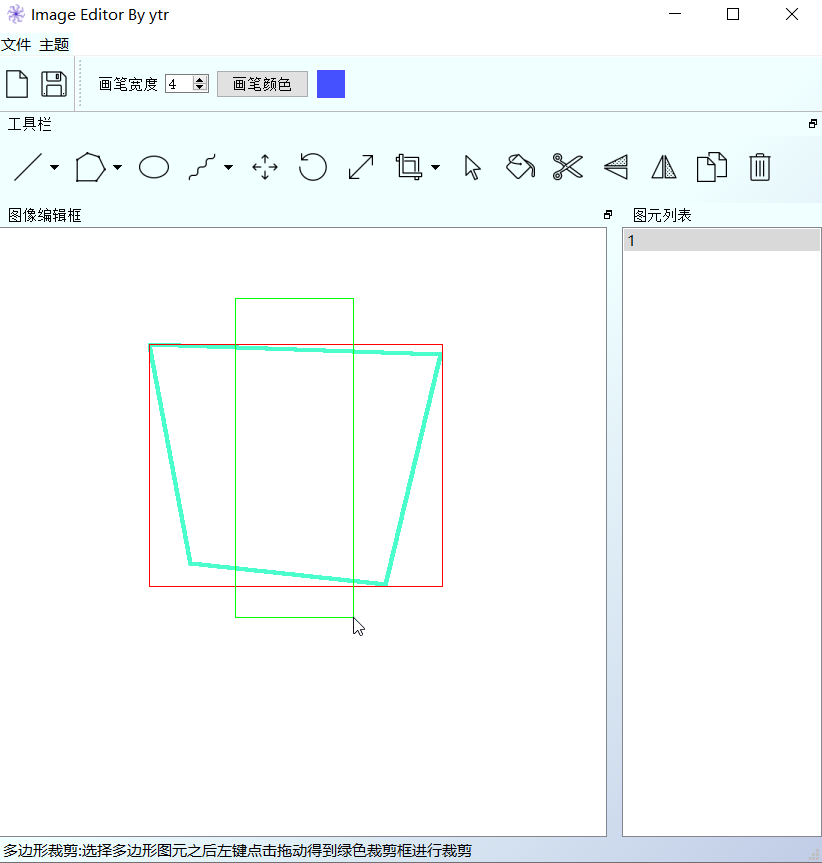Screen dimensions: 822x863
Task: Open crop tool algorithm dropdown arrow
Action: [x=435, y=167]
